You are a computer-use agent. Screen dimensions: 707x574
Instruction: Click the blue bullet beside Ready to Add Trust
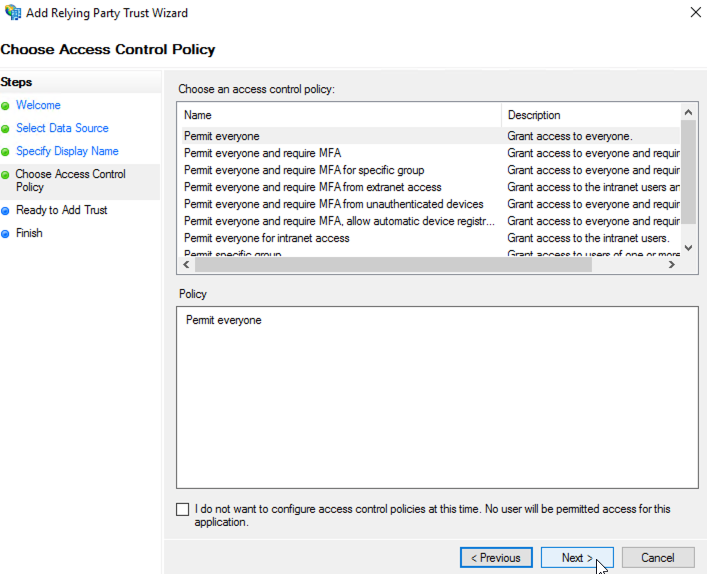(6, 211)
